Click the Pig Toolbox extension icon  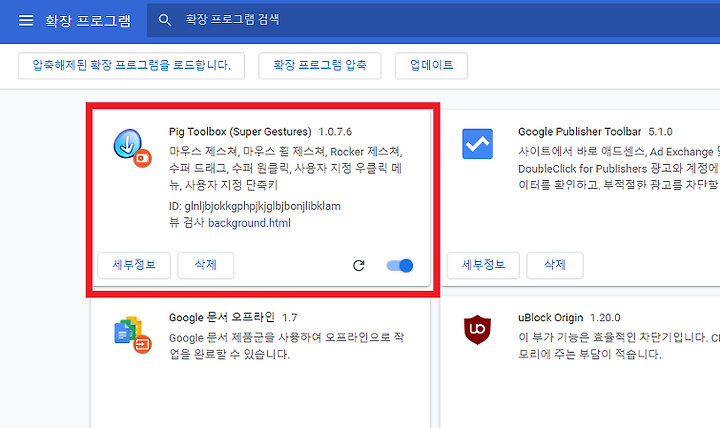click(132, 148)
